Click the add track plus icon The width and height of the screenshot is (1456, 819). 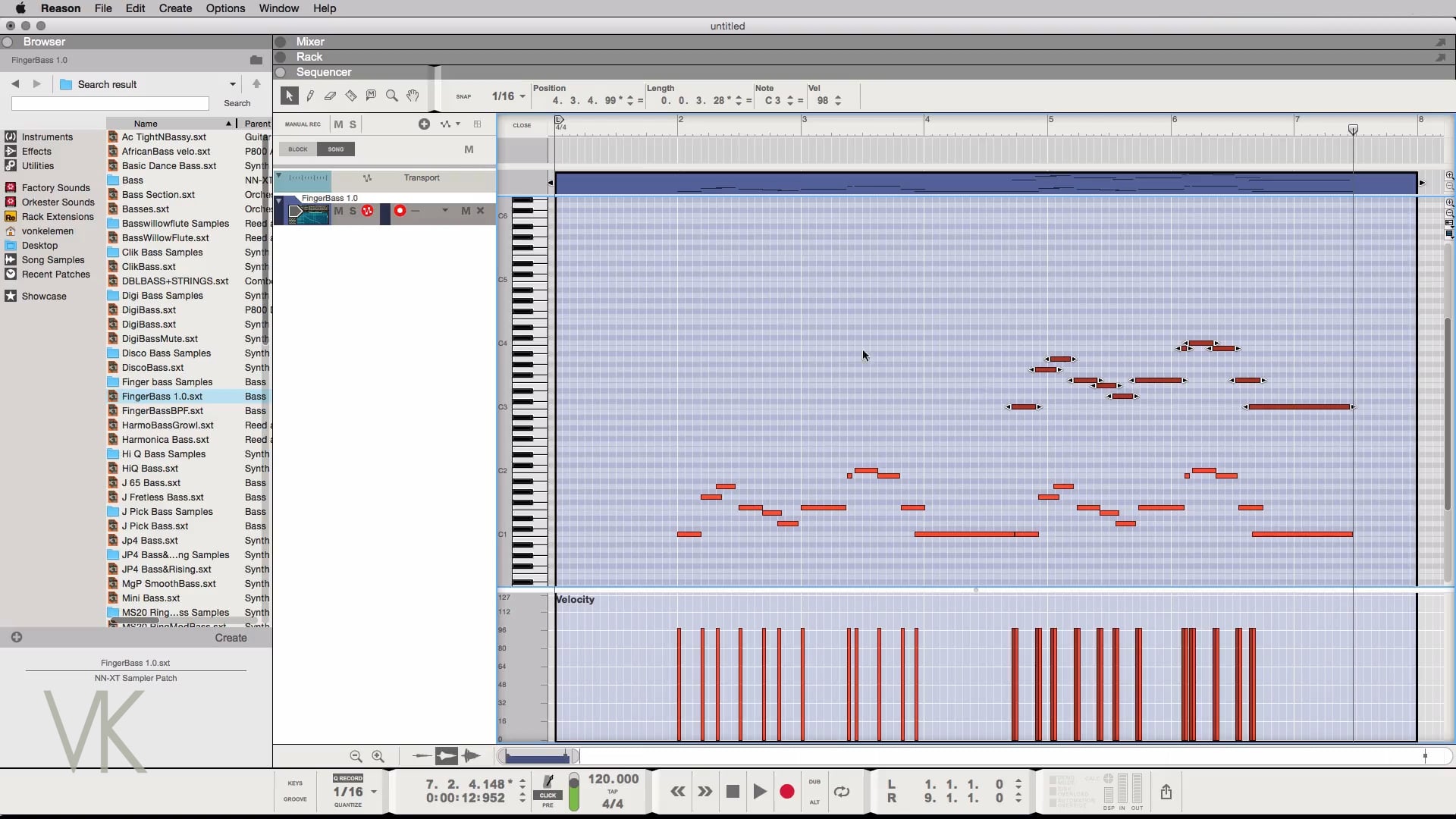click(424, 124)
